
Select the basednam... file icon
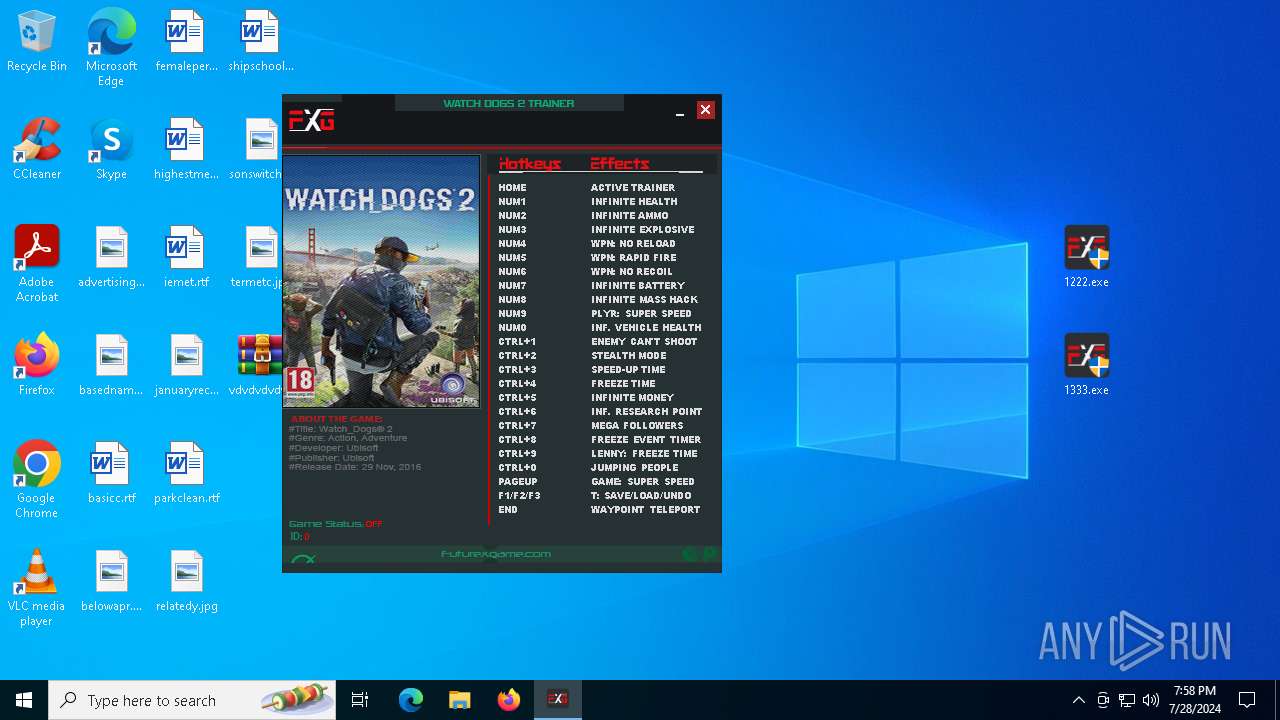tap(111, 366)
